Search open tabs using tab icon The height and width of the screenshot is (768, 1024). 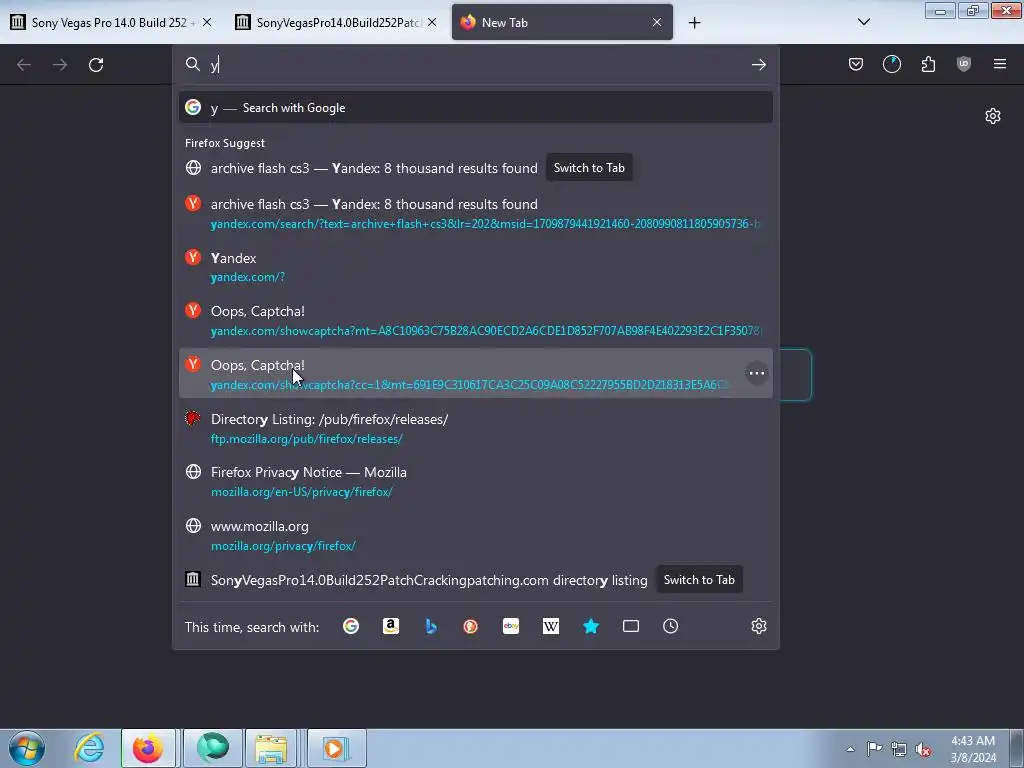point(631,626)
